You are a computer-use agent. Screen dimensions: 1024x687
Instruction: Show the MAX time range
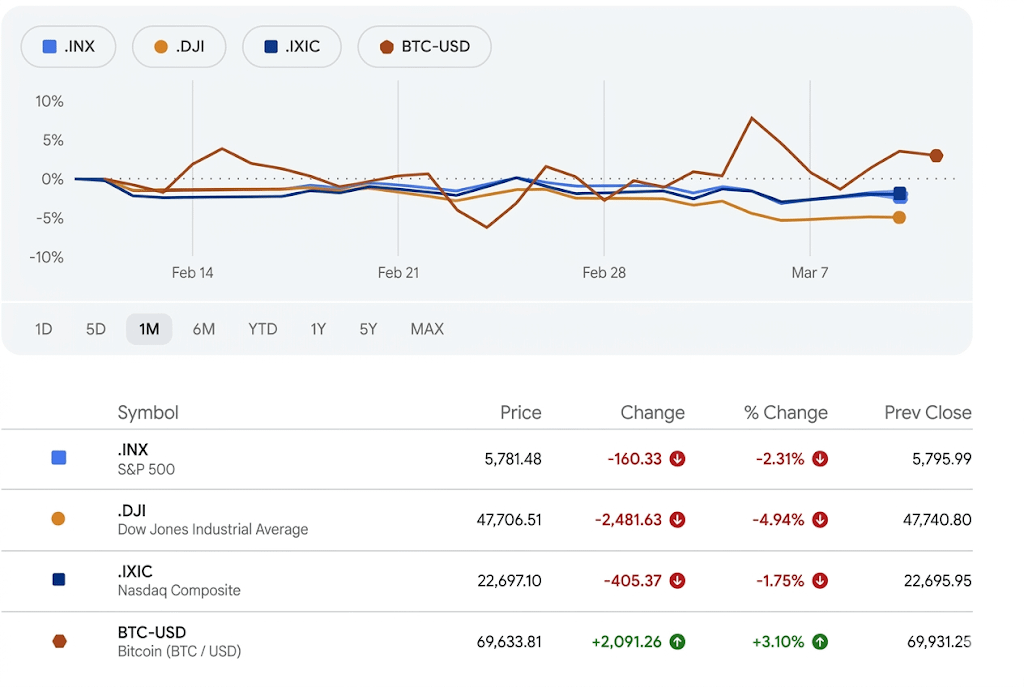click(x=427, y=329)
